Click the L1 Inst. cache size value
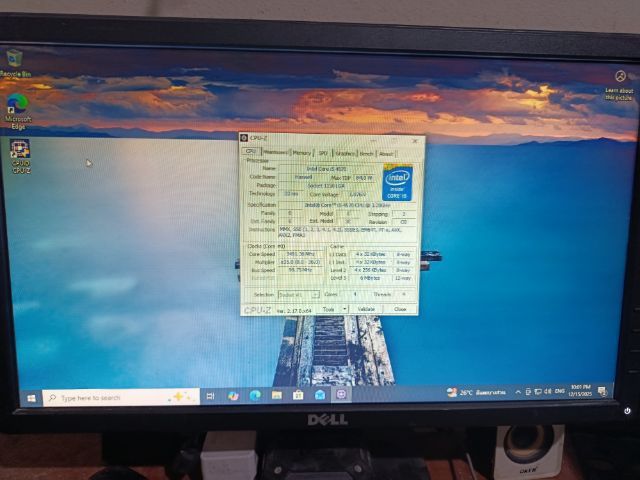 (x=370, y=262)
